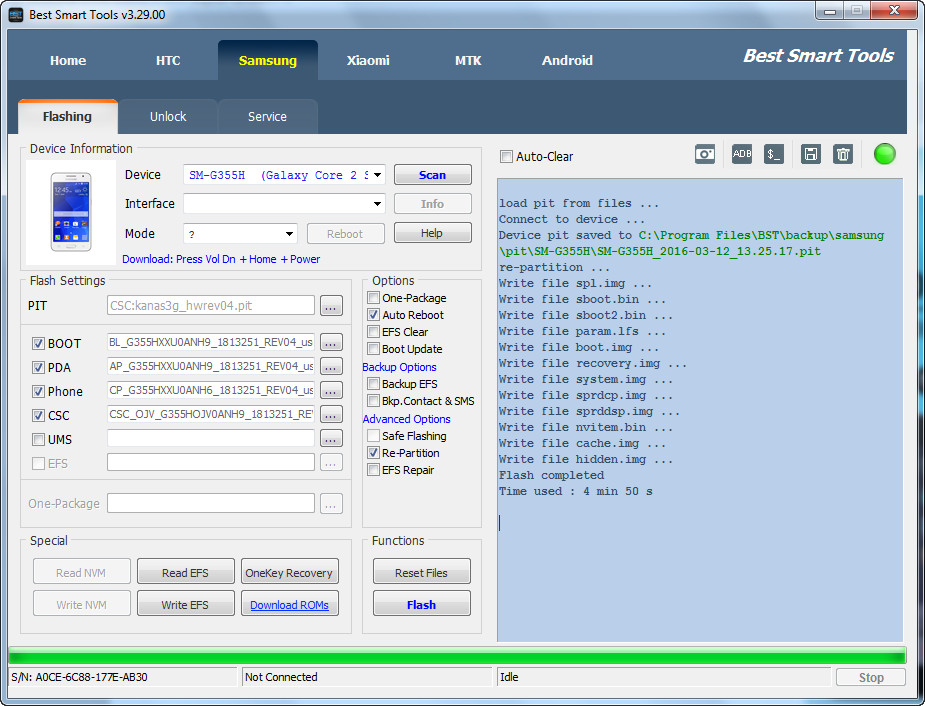Click the Write EFS button
This screenshot has width=925, height=706.
tap(185, 604)
